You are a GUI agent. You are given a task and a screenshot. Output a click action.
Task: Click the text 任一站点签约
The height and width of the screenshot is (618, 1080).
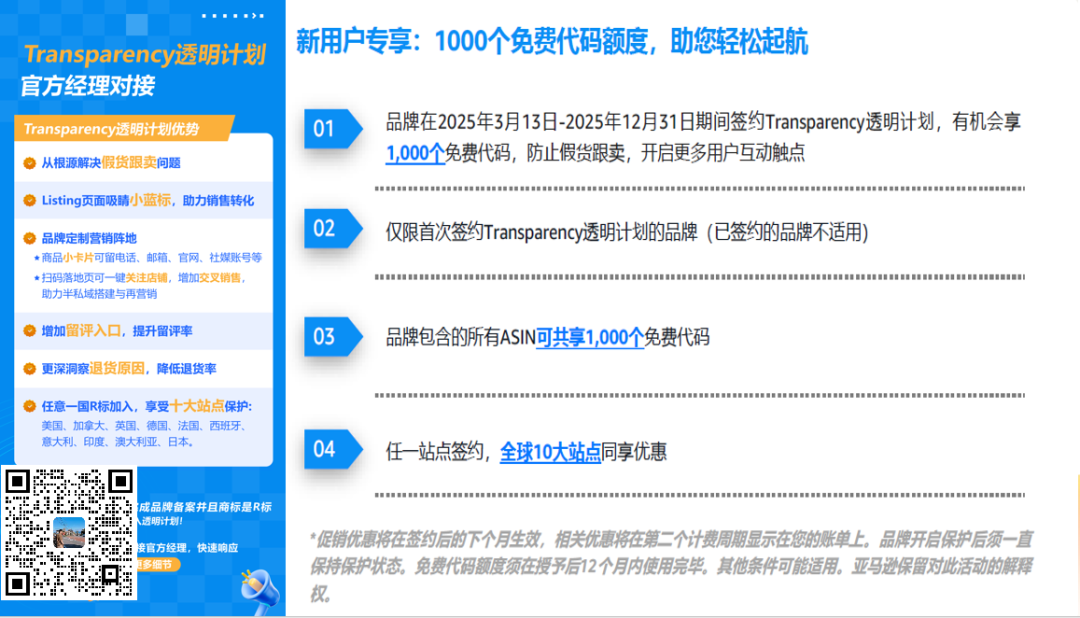coord(437,452)
